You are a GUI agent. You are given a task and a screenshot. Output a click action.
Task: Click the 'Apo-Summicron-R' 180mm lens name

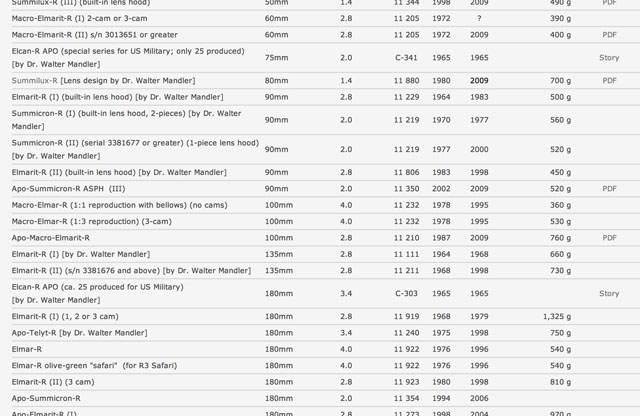point(46,398)
